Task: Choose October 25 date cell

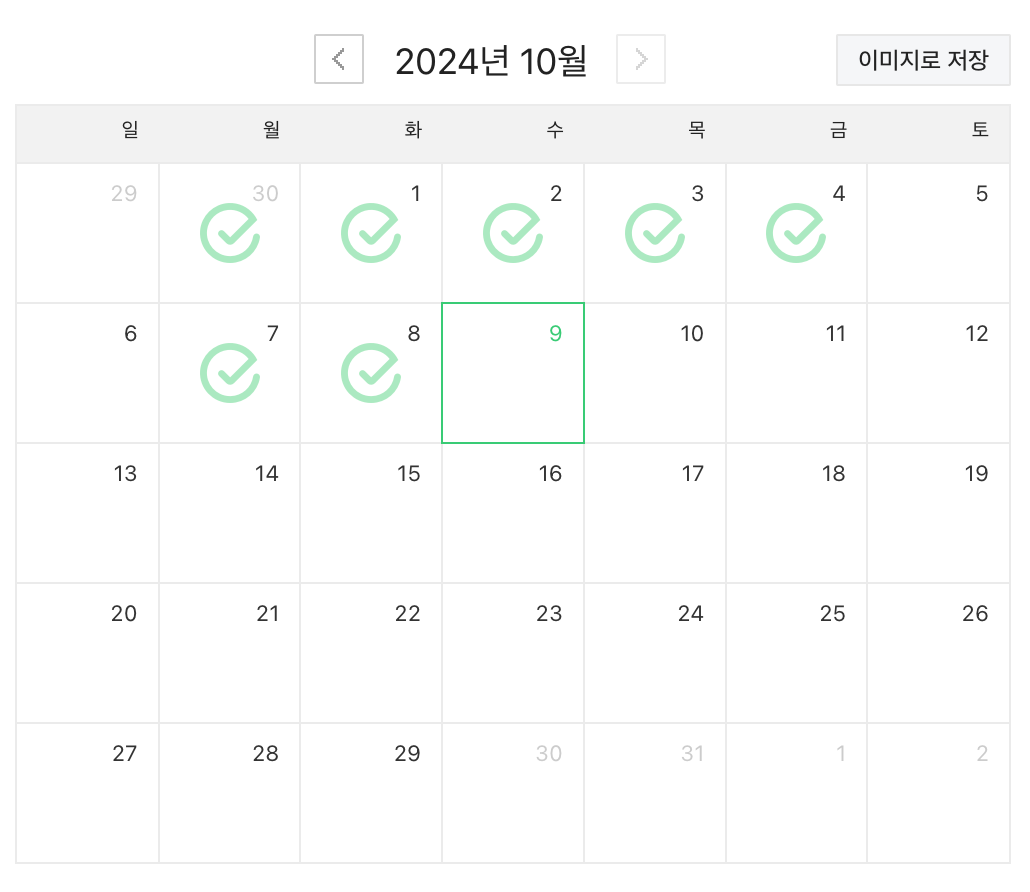Action: pos(796,653)
